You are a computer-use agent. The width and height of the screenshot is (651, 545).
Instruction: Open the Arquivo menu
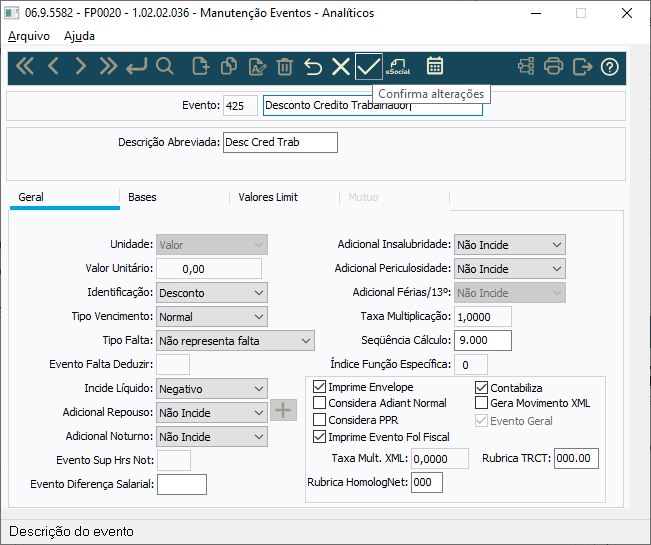(x=29, y=36)
